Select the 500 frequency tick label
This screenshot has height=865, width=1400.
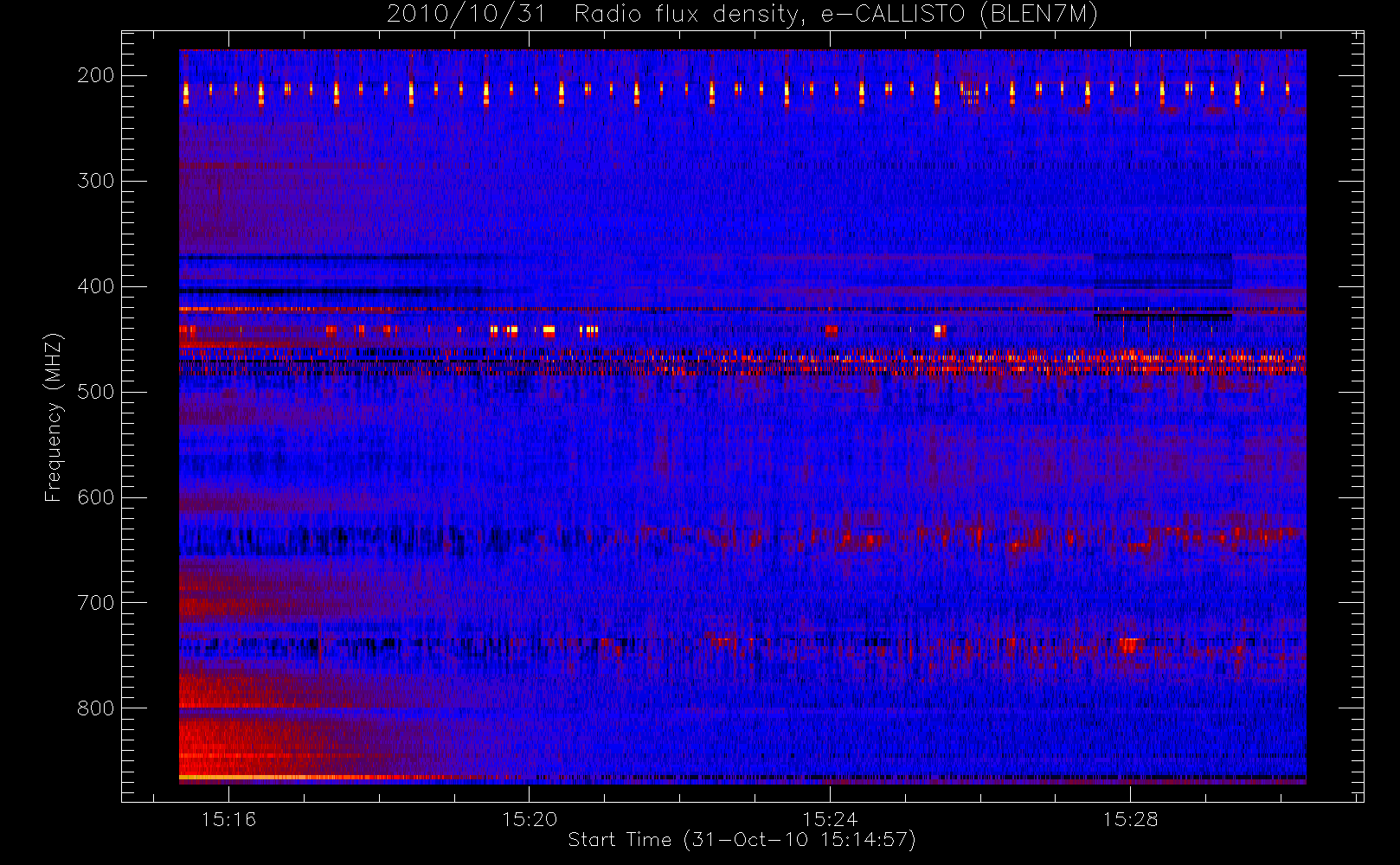(x=96, y=392)
